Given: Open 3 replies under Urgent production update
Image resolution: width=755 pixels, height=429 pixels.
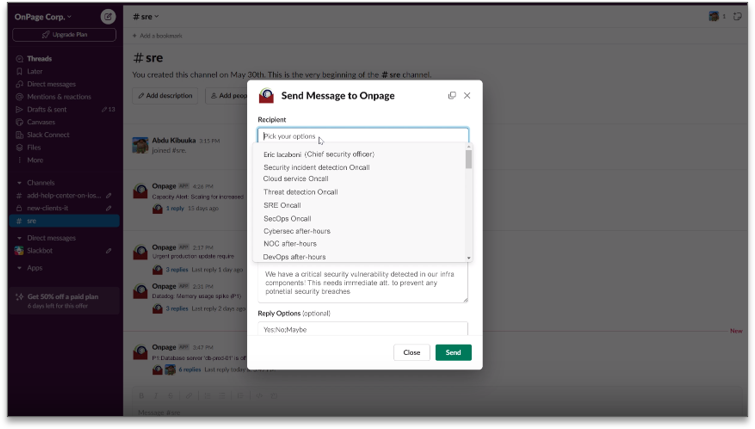Looking at the screenshot, I should [177, 270].
